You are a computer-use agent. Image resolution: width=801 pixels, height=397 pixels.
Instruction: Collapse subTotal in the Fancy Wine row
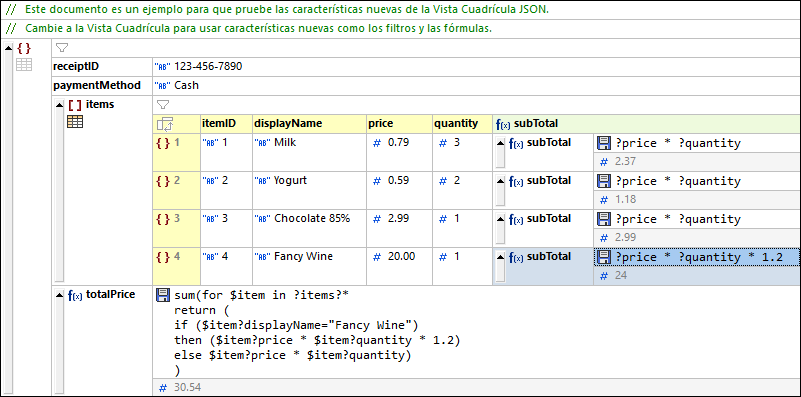point(501,257)
